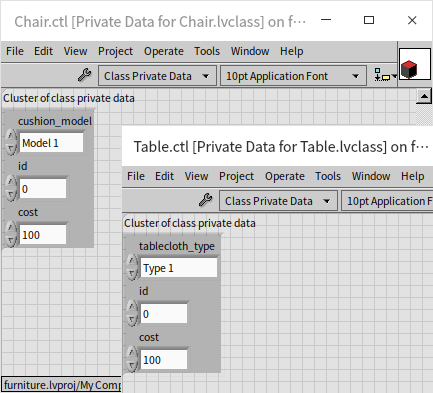Decrement Table cost value
433x393 pixels.
point(132,366)
